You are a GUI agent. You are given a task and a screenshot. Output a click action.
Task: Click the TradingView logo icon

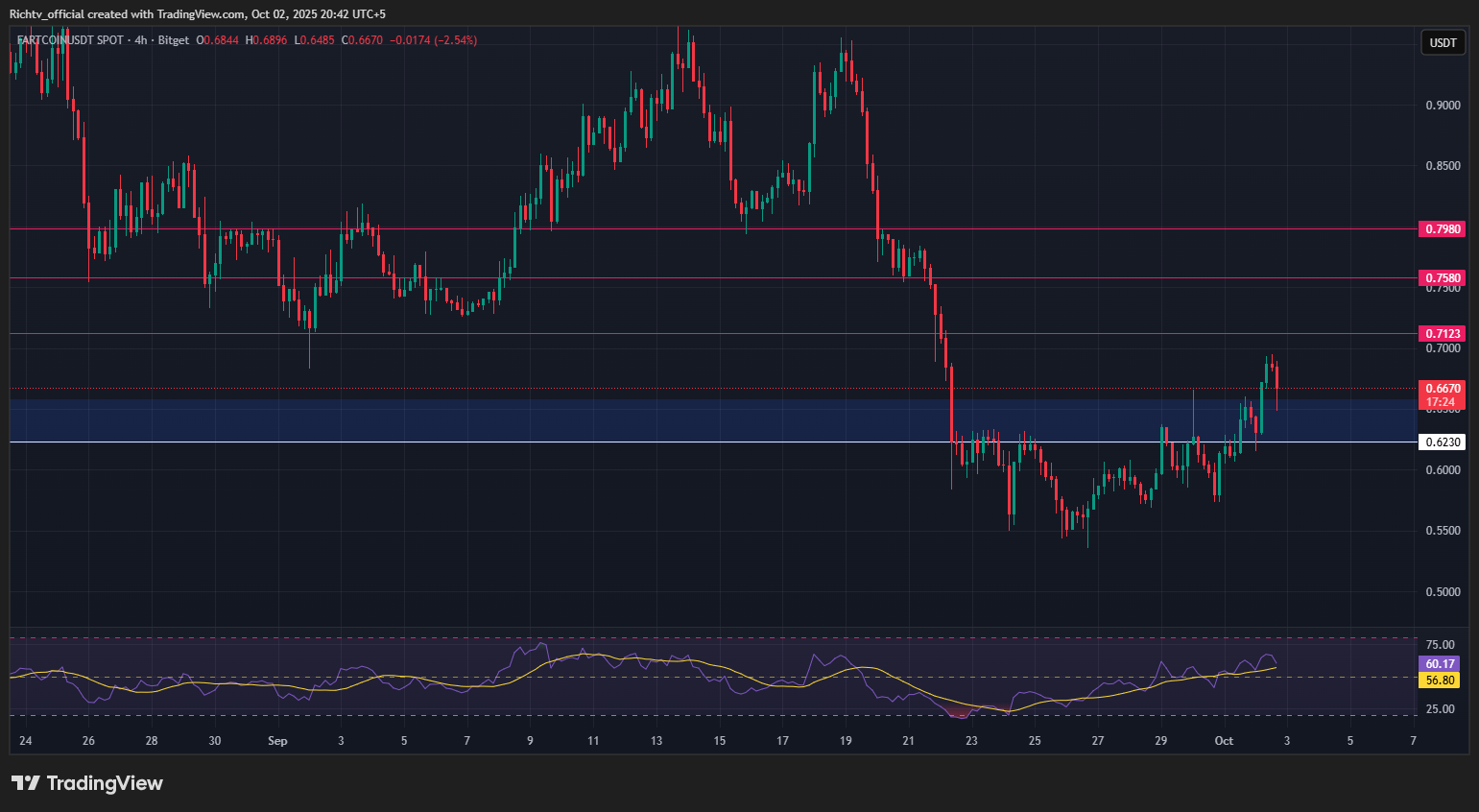pos(26,783)
